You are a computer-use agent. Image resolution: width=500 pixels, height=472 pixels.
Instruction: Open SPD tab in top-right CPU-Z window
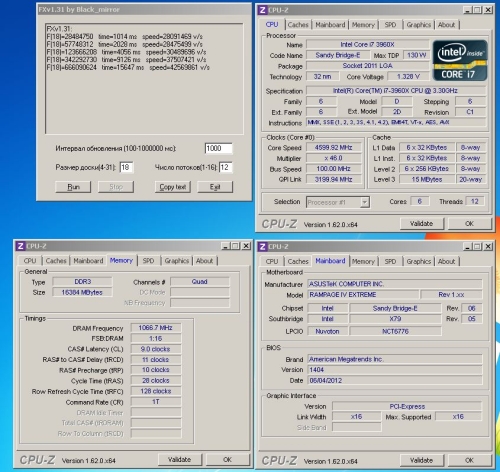(390, 25)
